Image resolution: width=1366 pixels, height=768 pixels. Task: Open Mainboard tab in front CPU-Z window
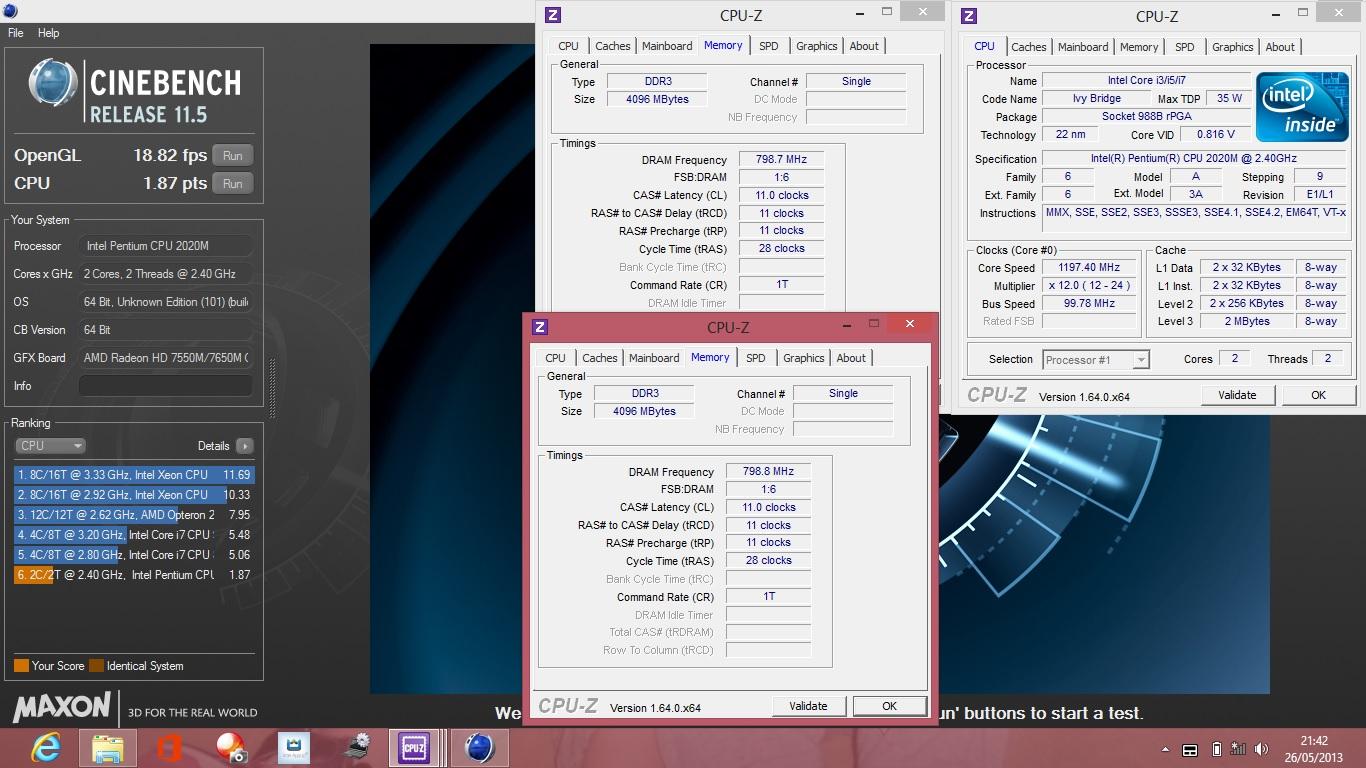tap(654, 358)
